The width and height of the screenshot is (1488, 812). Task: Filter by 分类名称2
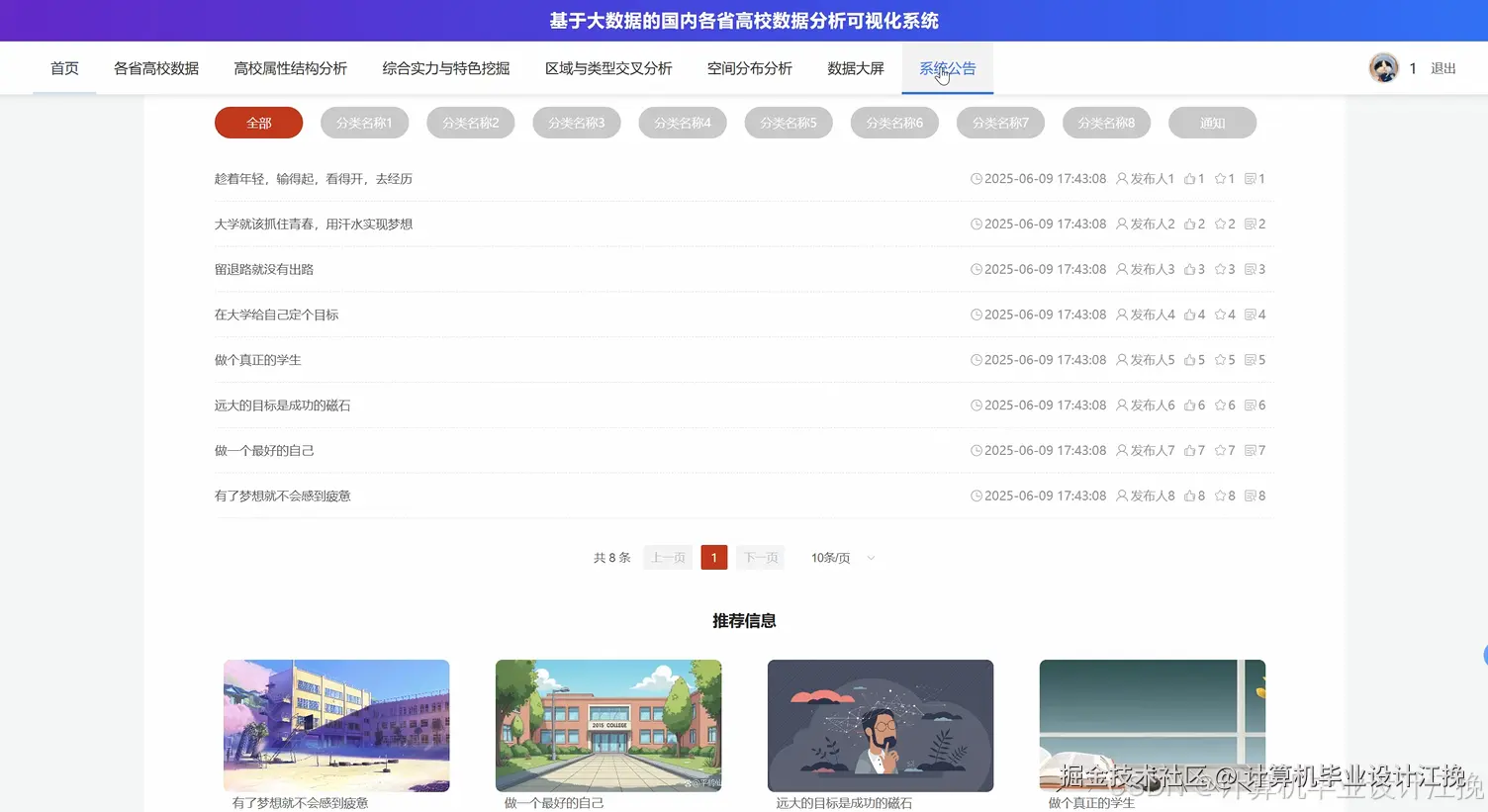[471, 123]
